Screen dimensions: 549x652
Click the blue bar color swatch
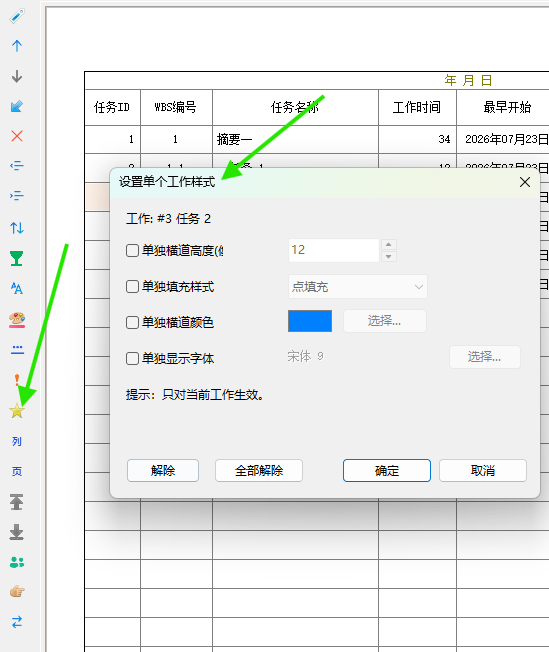310,321
